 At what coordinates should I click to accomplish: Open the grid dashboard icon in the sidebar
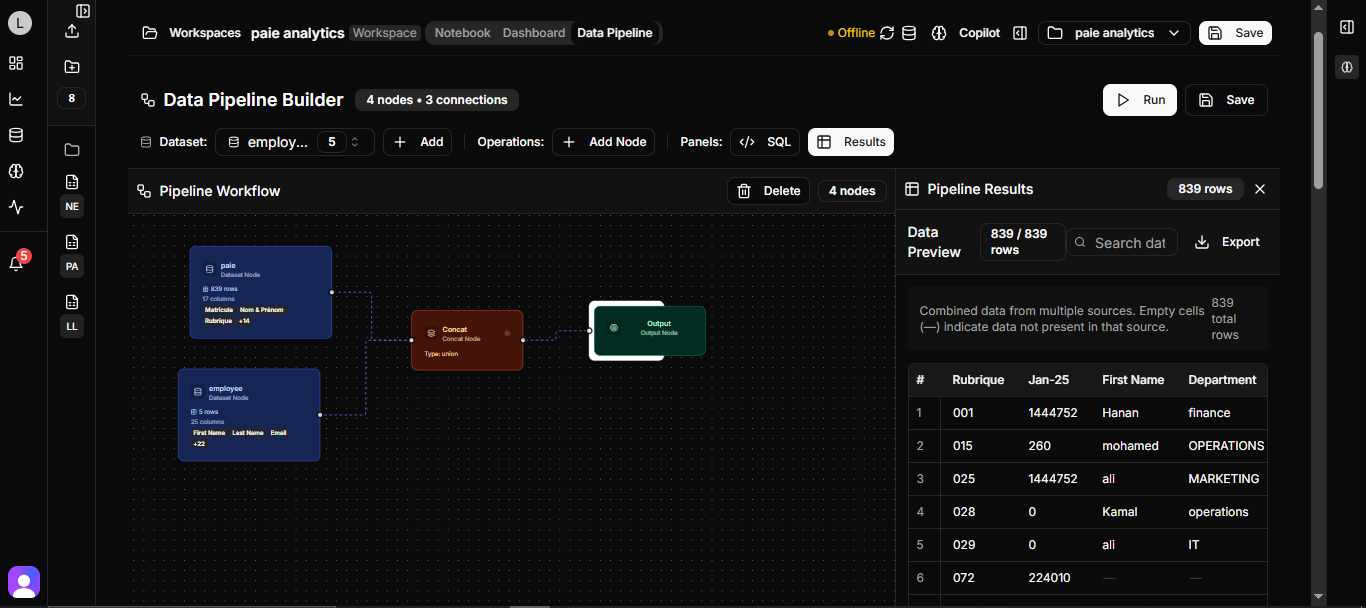(16, 63)
